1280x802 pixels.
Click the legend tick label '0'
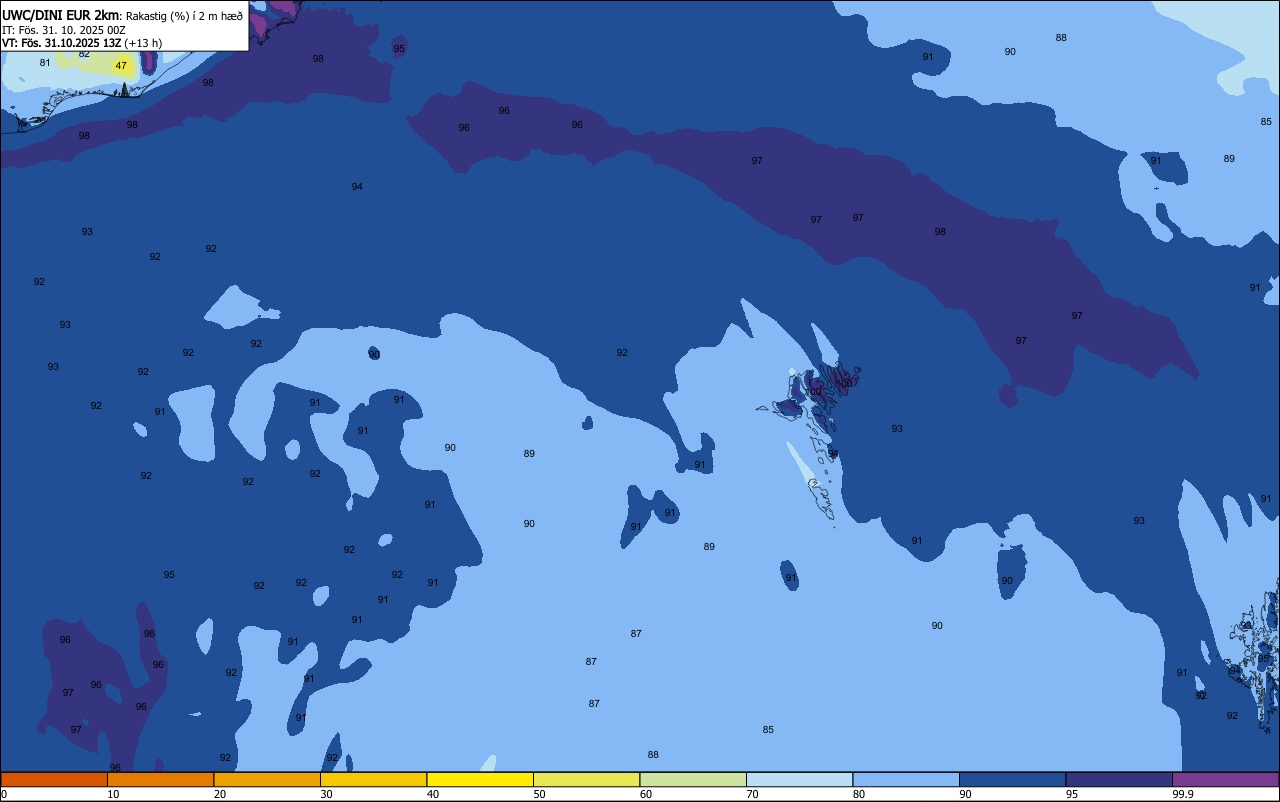(4, 794)
